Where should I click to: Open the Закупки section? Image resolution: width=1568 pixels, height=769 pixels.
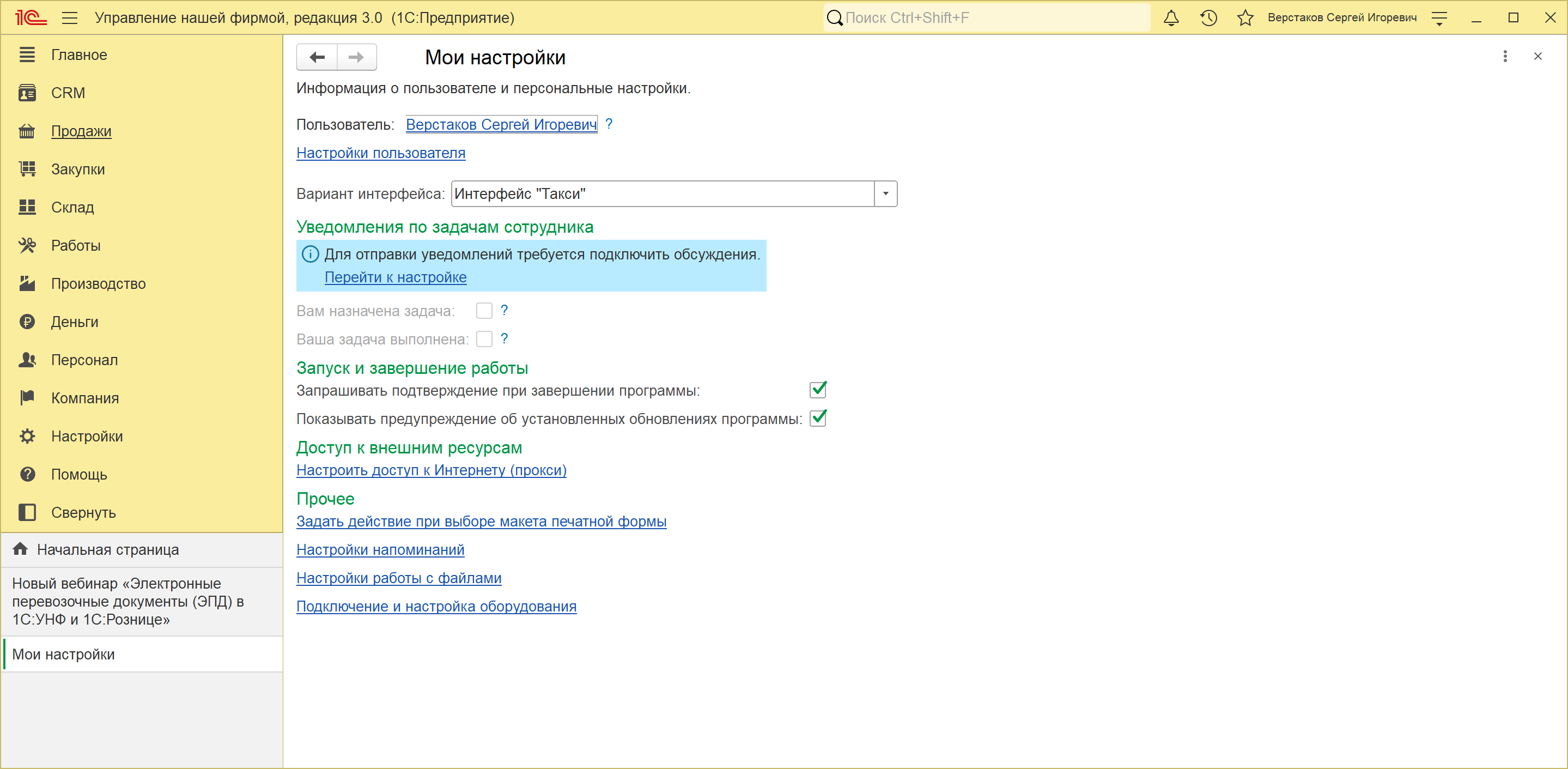[78, 169]
